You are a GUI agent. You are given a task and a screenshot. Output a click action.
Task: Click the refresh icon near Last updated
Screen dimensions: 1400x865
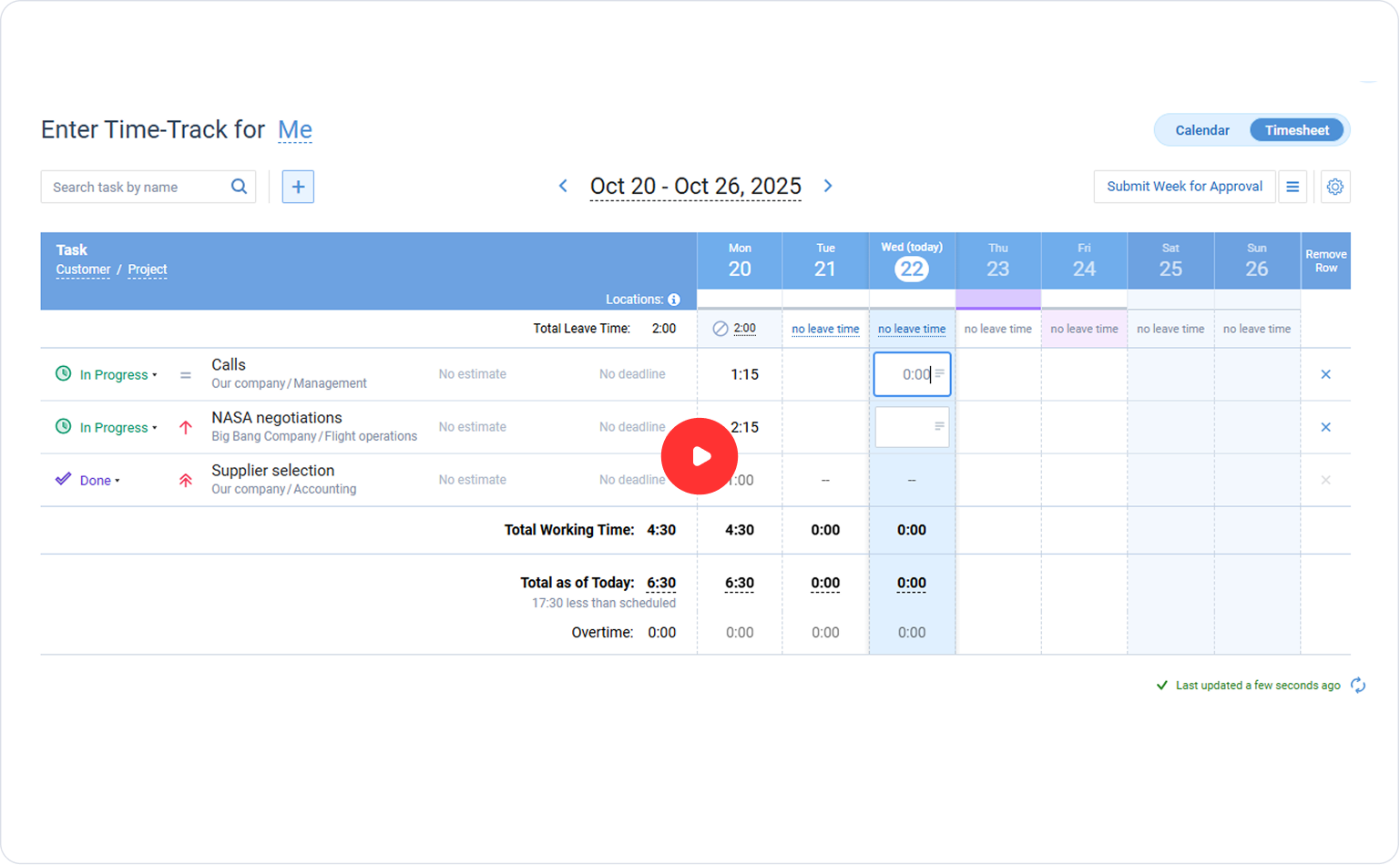pyautogui.click(x=1357, y=686)
